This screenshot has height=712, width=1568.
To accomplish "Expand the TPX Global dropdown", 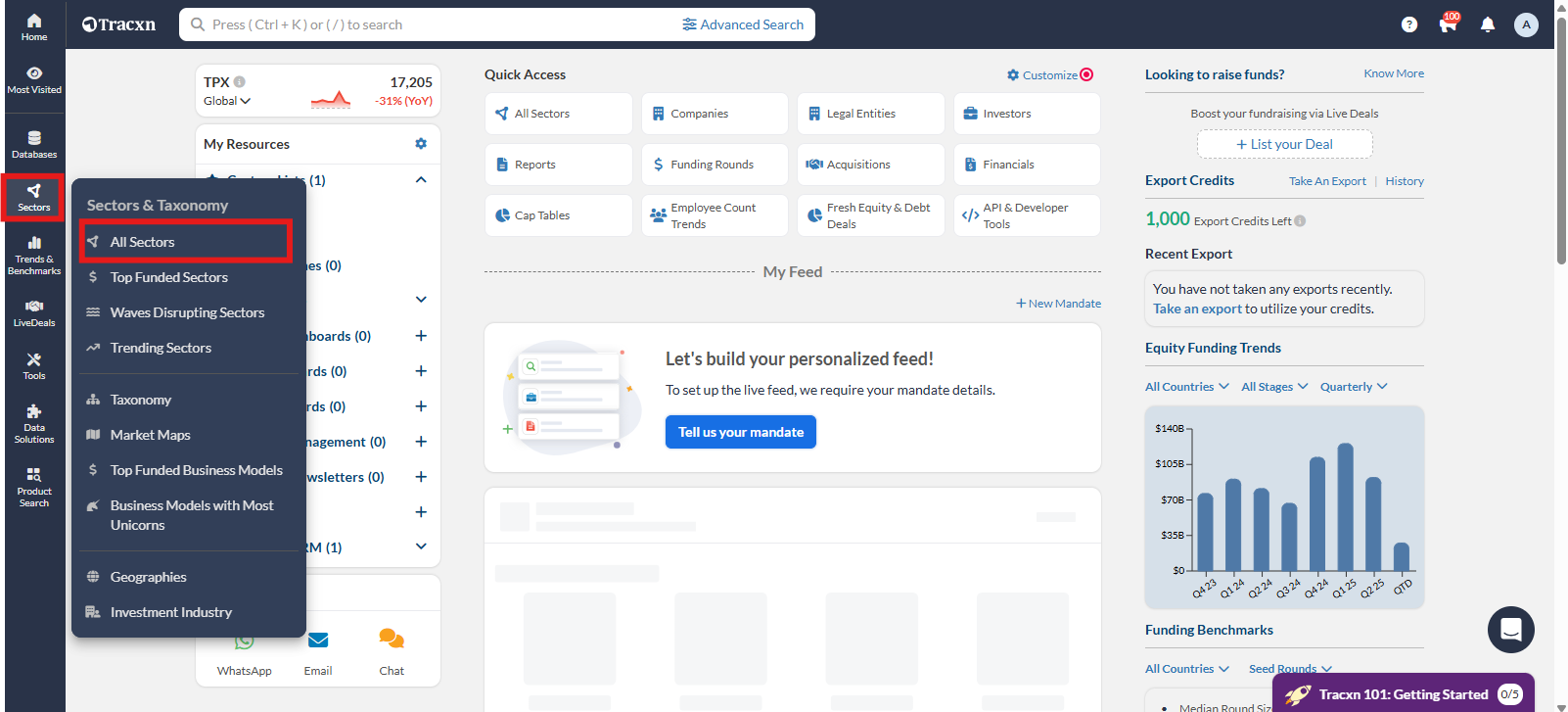I will point(227,101).
